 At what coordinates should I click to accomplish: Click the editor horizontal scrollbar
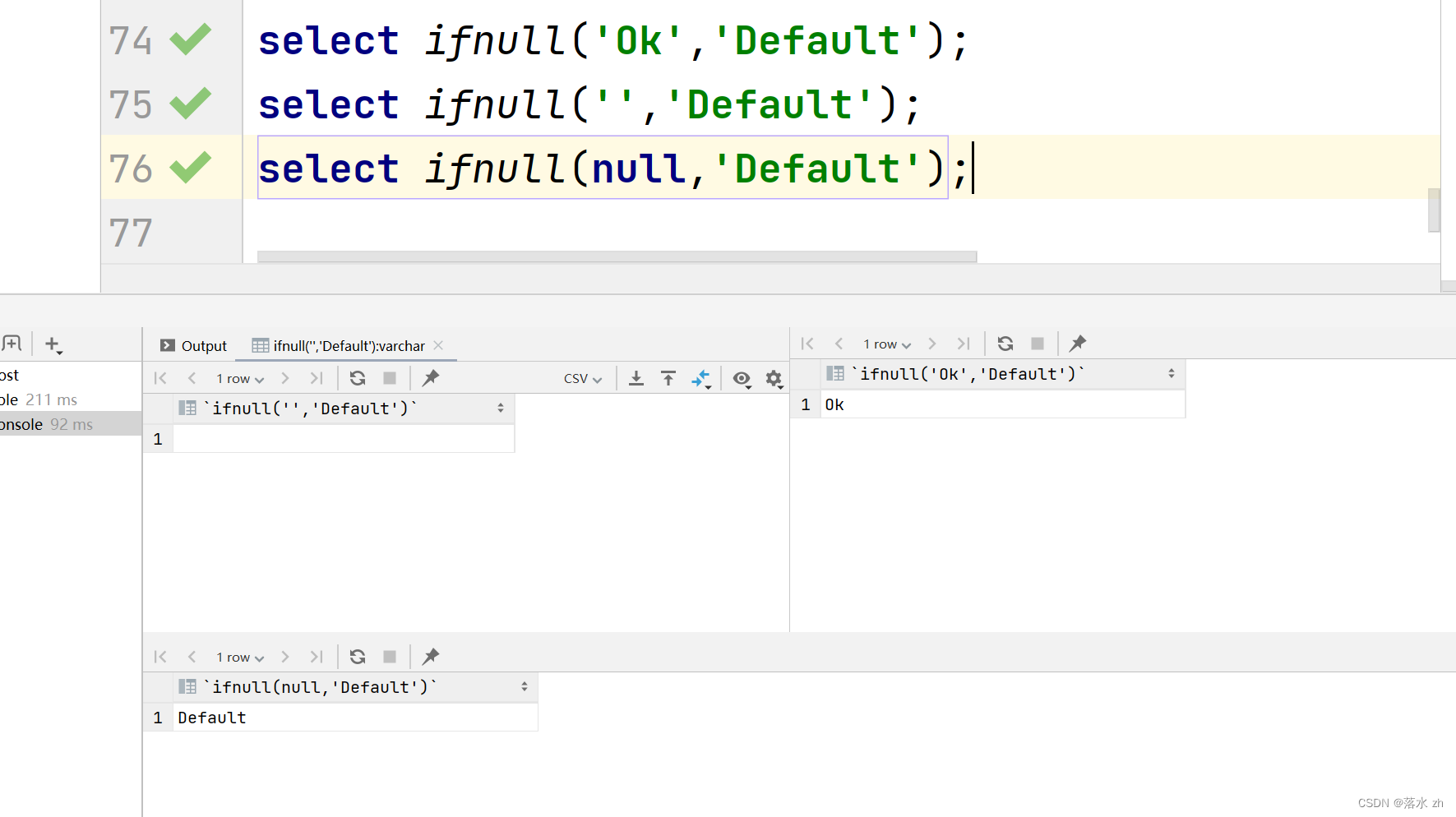tap(617, 256)
